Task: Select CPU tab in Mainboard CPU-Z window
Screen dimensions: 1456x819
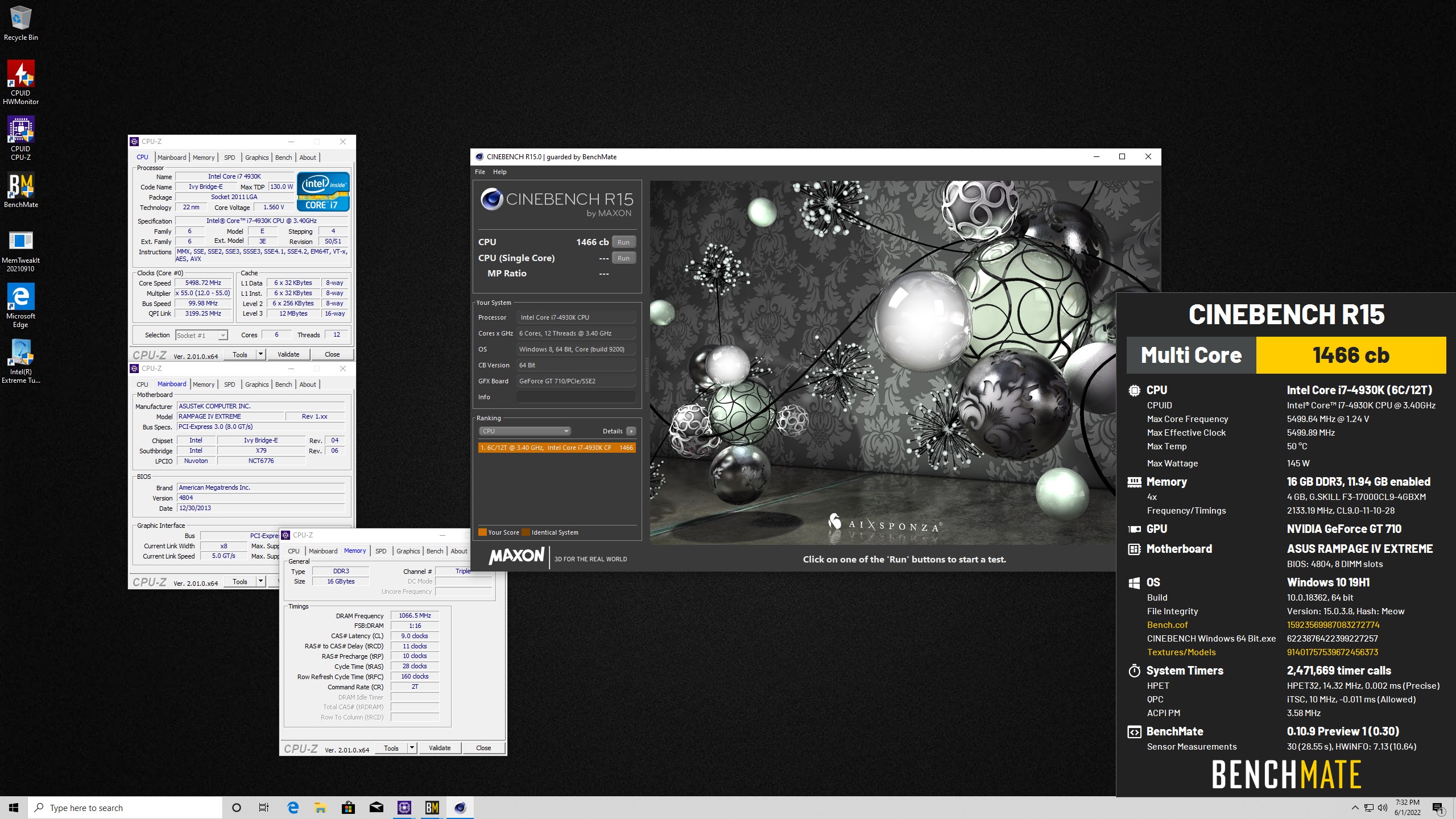Action: 142,384
